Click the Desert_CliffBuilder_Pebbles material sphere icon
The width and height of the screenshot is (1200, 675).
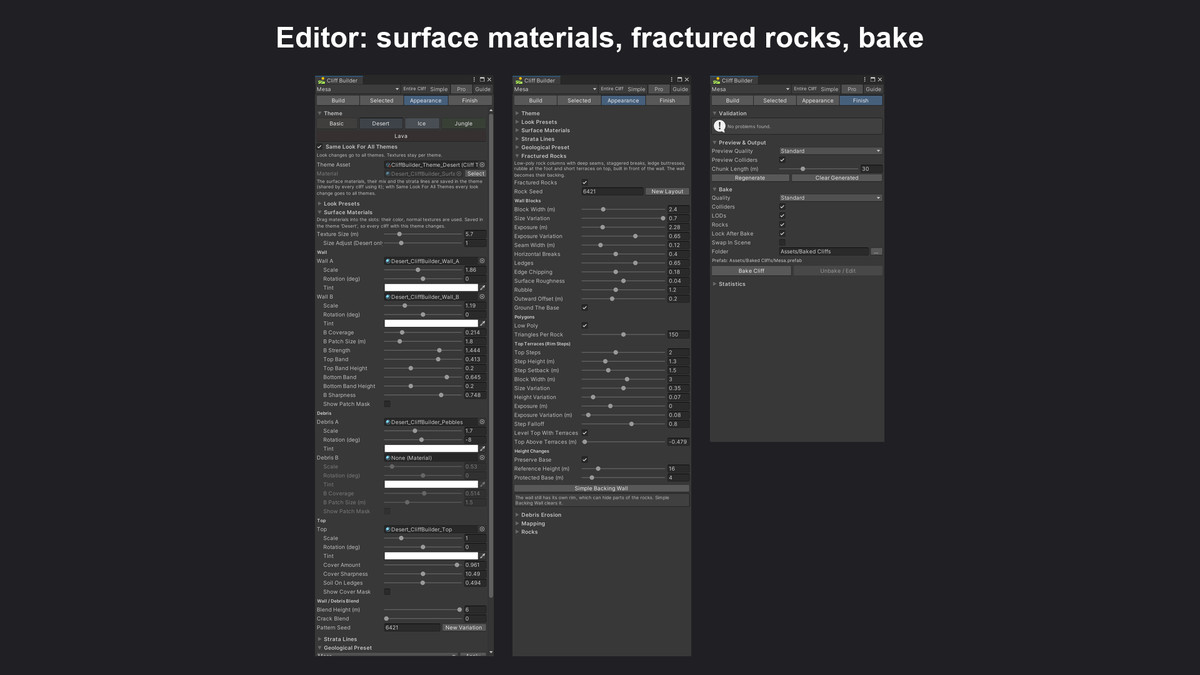click(x=388, y=422)
